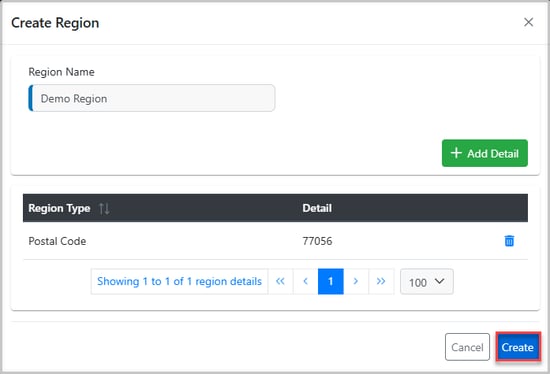Image resolution: width=550 pixels, height=374 pixels.
Task: Delete the 77056 postal code detail
Action: [x=509, y=241]
